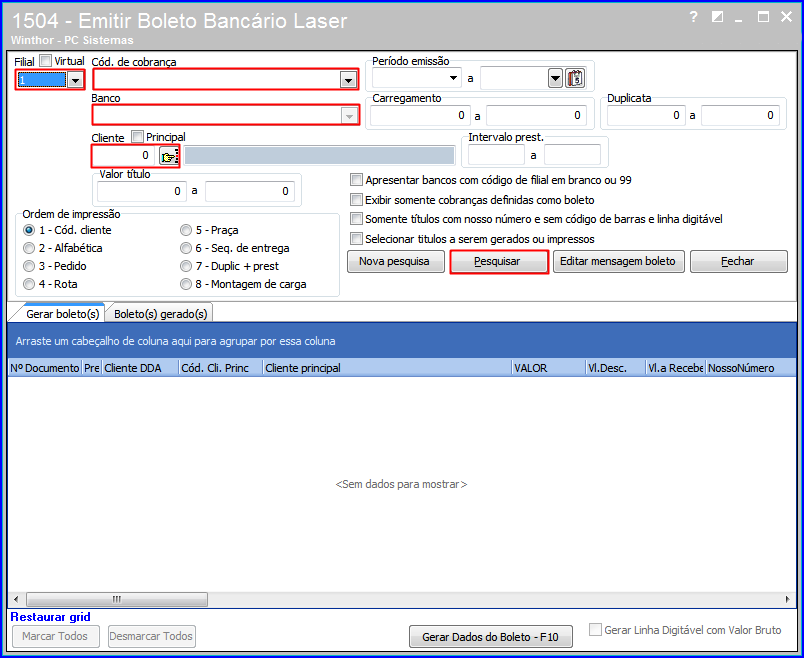The width and height of the screenshot is (804, 658).
Task: Click the Restaurar grid link
Action: (50, 617)
